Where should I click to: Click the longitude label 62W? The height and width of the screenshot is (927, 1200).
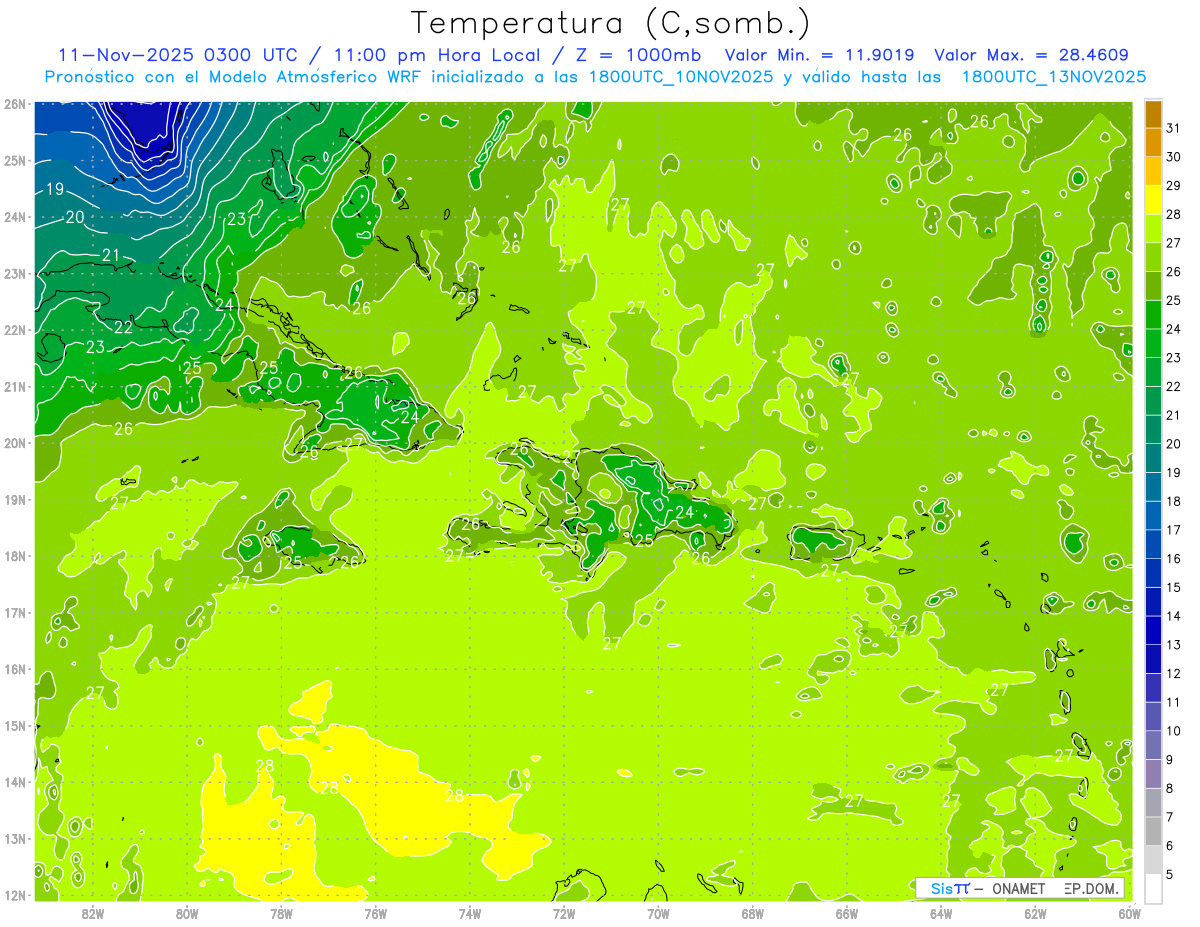click(x=1035, y=913)
